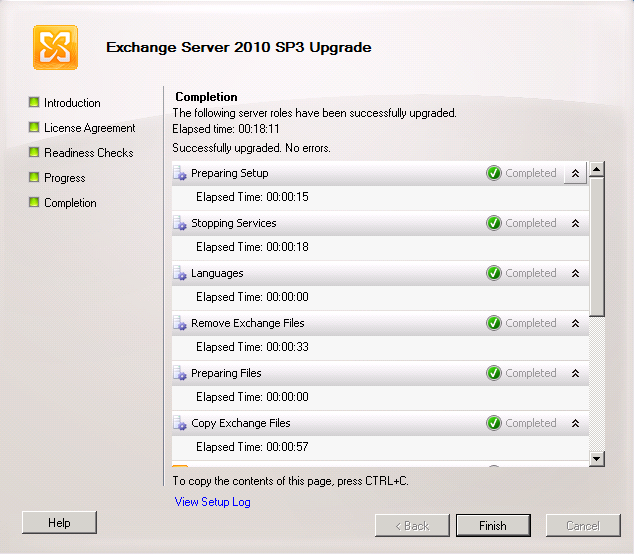Click Finish to close the wizard
634x554 pixels.
(493, 526)
